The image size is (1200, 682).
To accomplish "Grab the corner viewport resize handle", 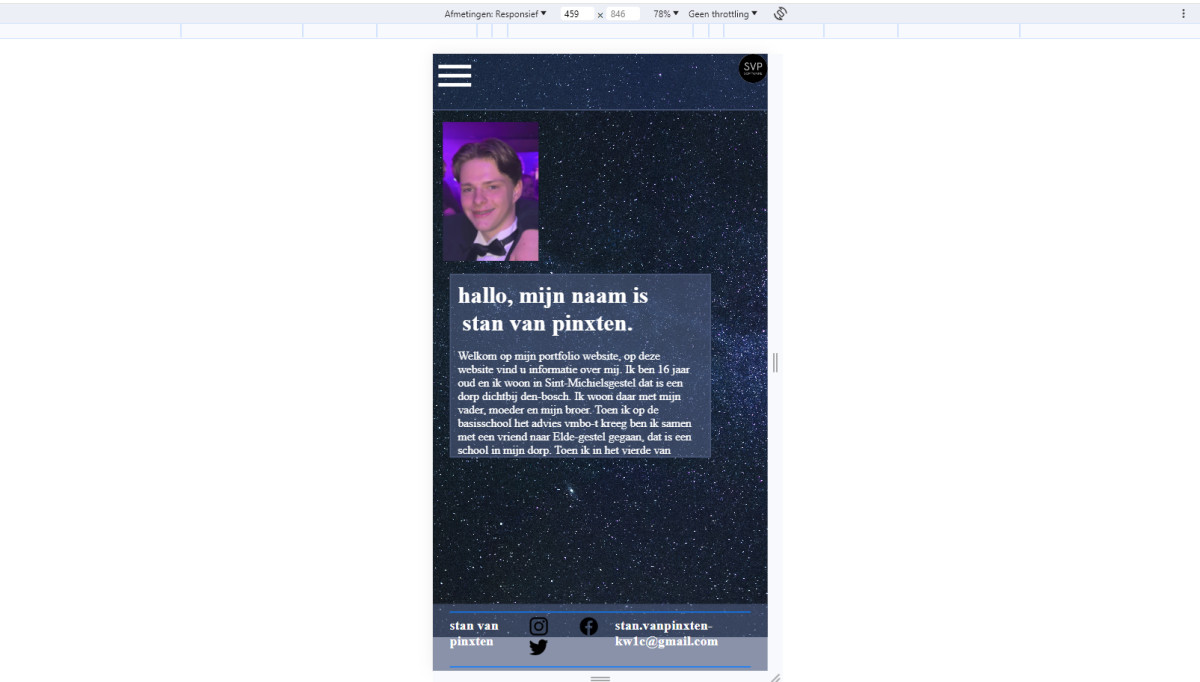I will tap(775, 678).
